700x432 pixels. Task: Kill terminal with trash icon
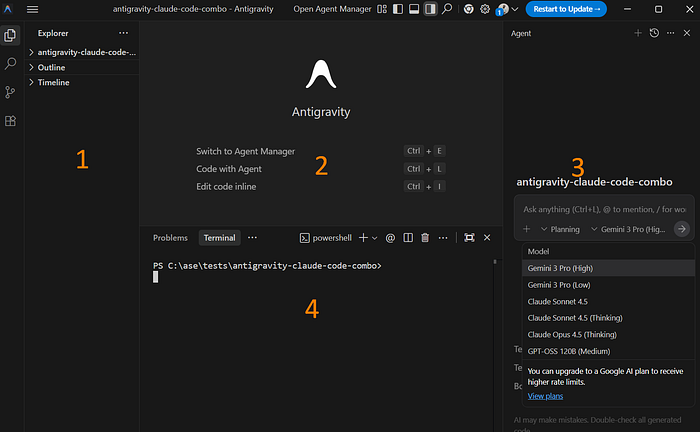[425, 238]
